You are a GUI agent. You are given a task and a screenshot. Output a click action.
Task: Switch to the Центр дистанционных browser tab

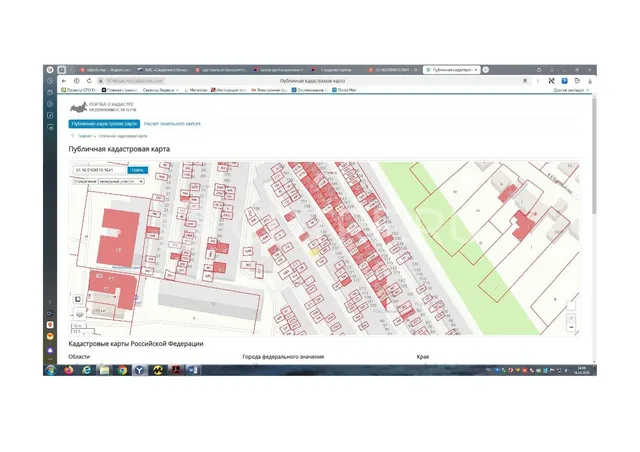coord(278,70)
